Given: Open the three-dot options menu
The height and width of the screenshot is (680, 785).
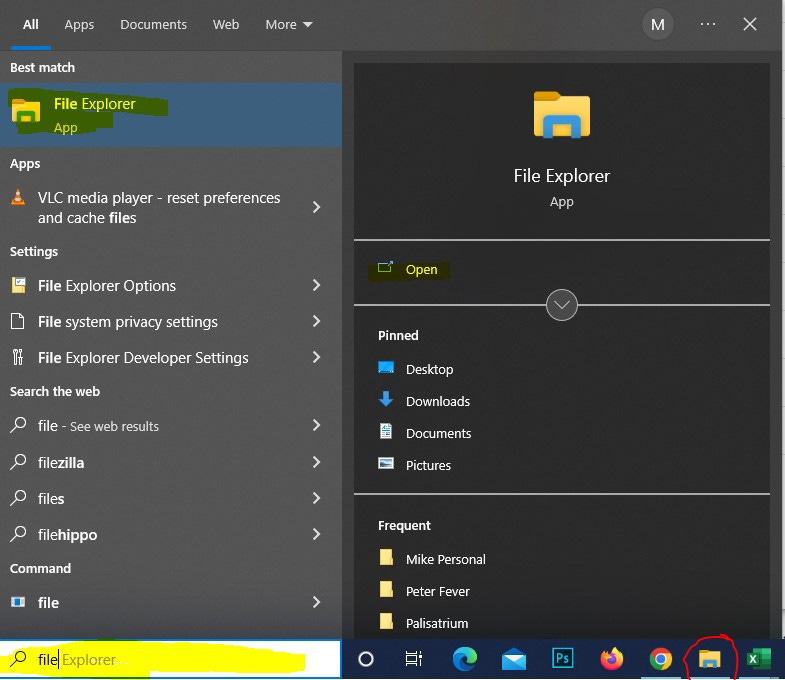Looking at the screenshot, I should [x=708, y=24].
